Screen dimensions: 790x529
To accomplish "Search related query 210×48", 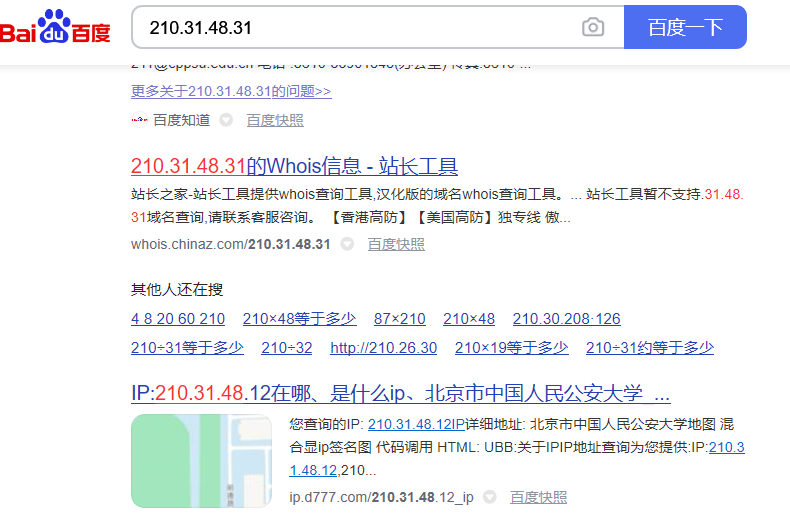I will (469, 319).
